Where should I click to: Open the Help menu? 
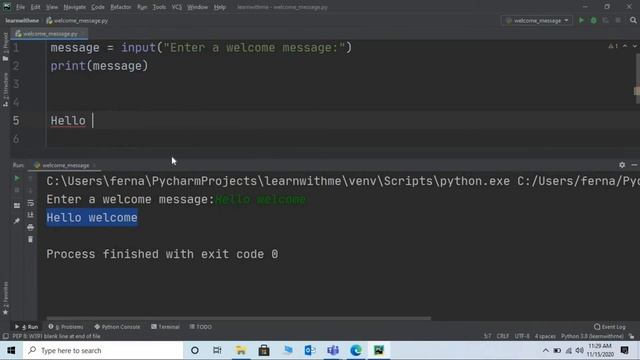click(220, 7)
